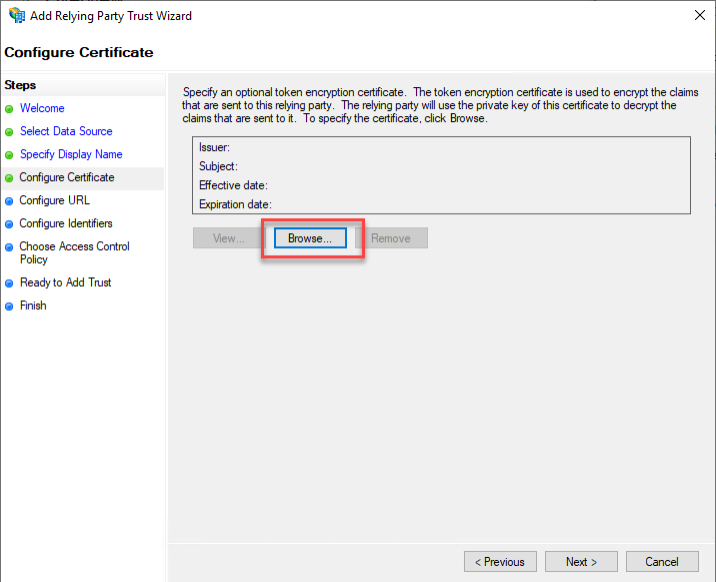The image size is (716, 582).
Task: Cancel the relying party trust wizard
Action: click(x=662, y=561)
